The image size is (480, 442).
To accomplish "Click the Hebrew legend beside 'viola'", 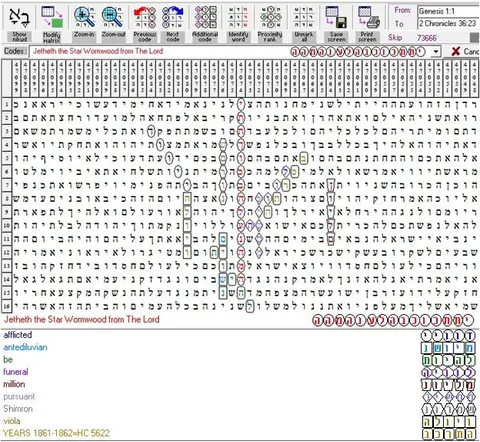I will [x=448, y=422].
